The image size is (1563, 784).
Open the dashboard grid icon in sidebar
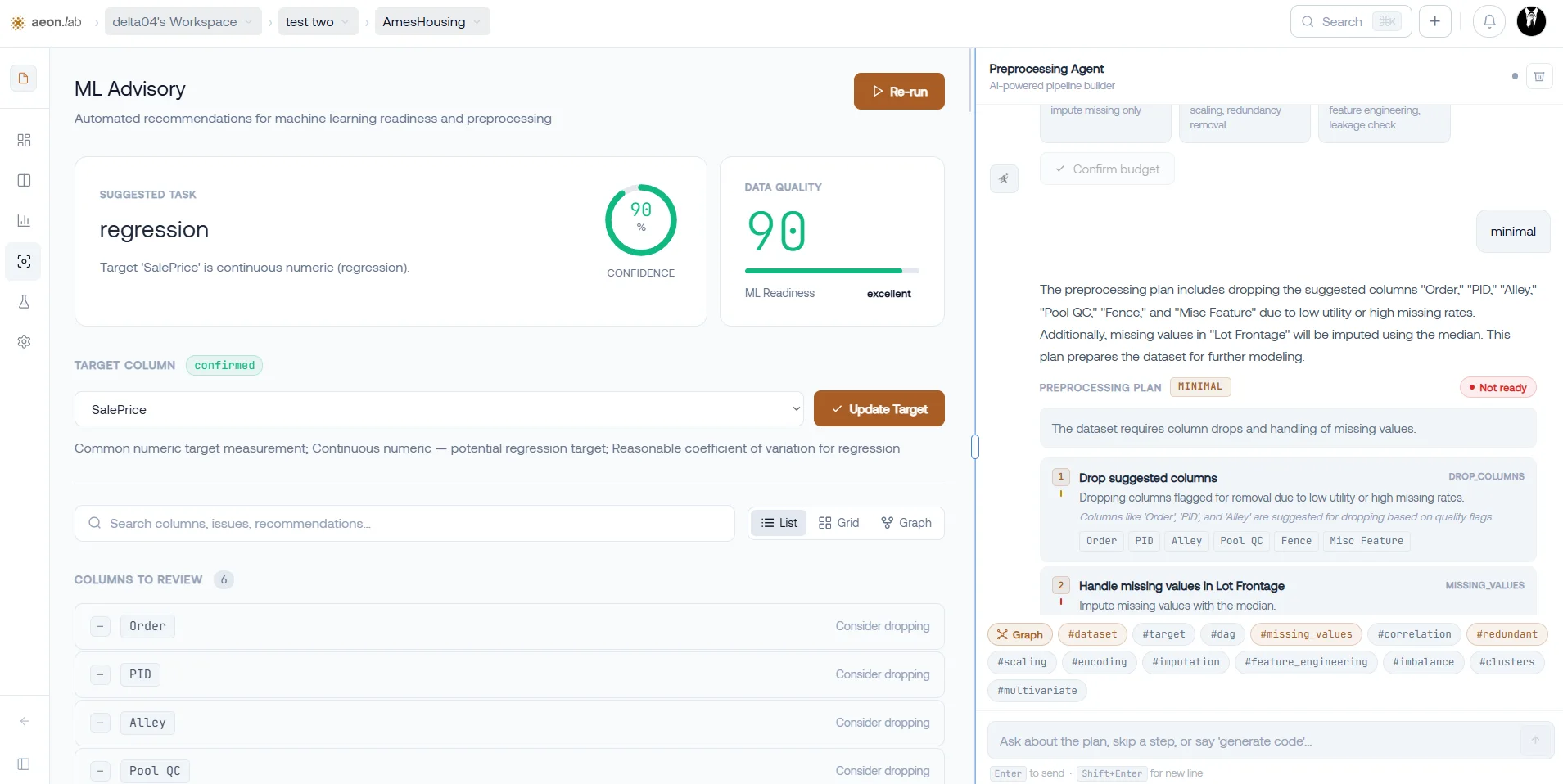pos(24,140)
